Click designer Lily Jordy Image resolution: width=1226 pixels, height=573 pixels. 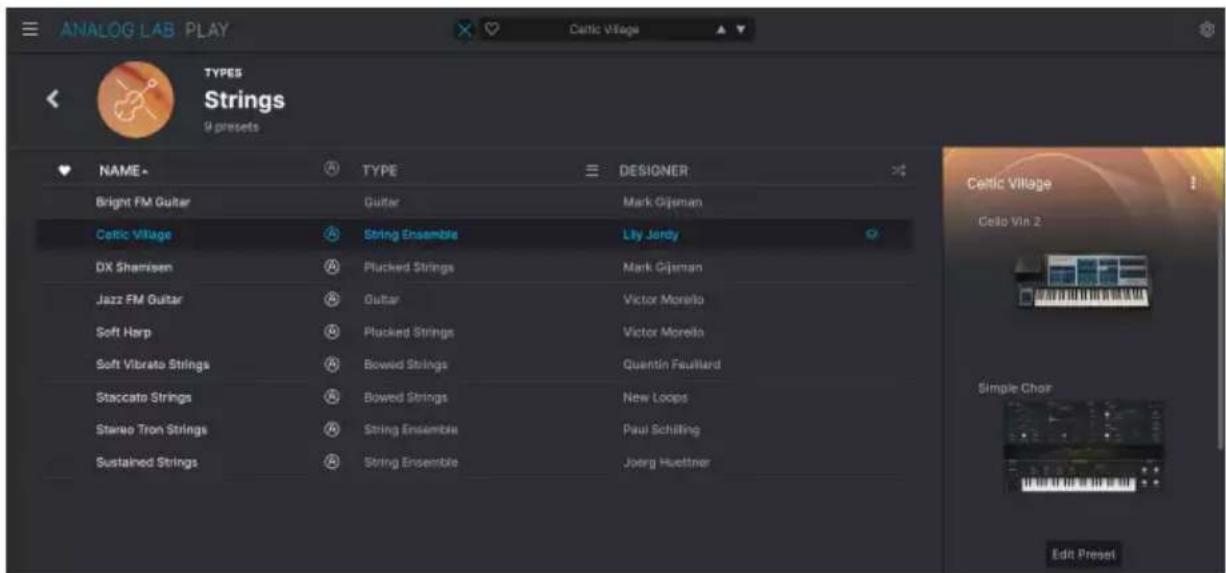coord(651,236)
